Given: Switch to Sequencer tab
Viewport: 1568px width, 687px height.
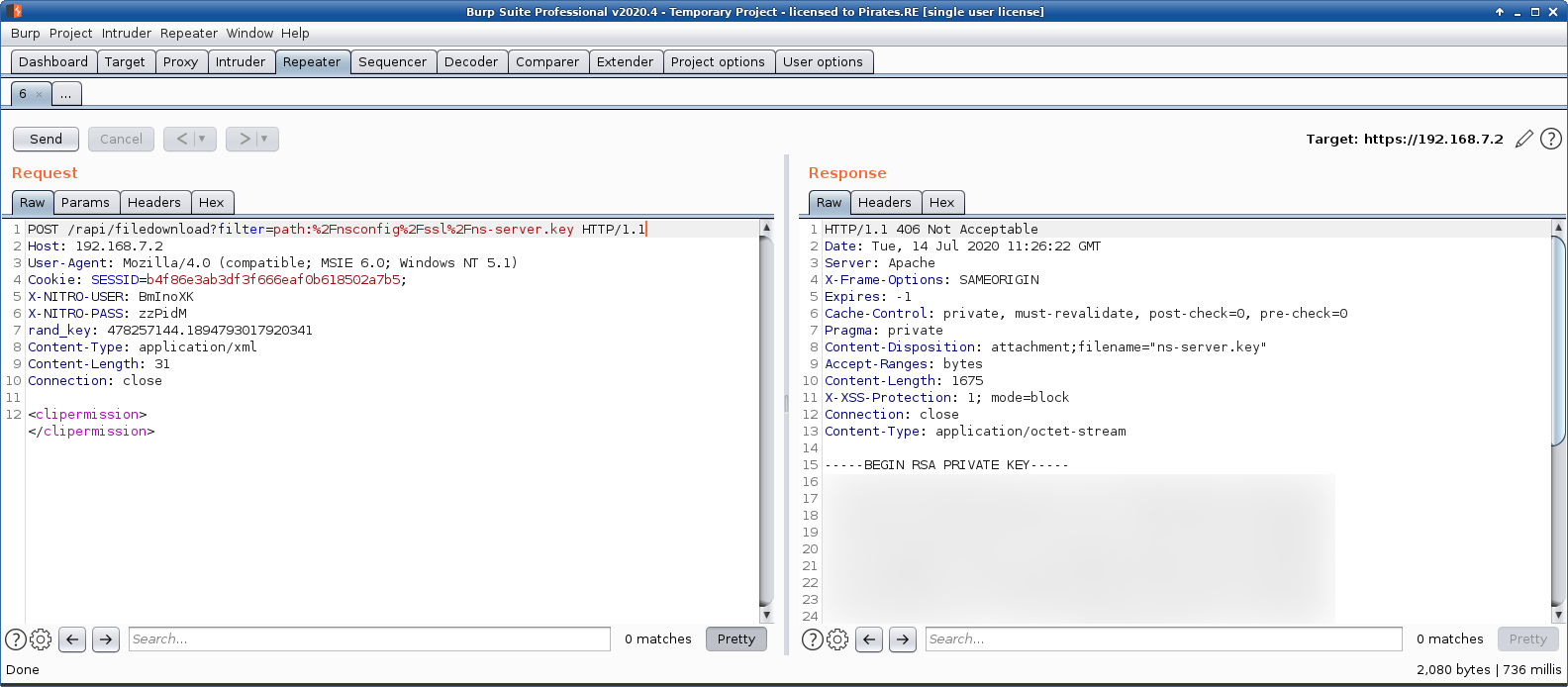Looking at the screenshot, I should tap(392, 61).
